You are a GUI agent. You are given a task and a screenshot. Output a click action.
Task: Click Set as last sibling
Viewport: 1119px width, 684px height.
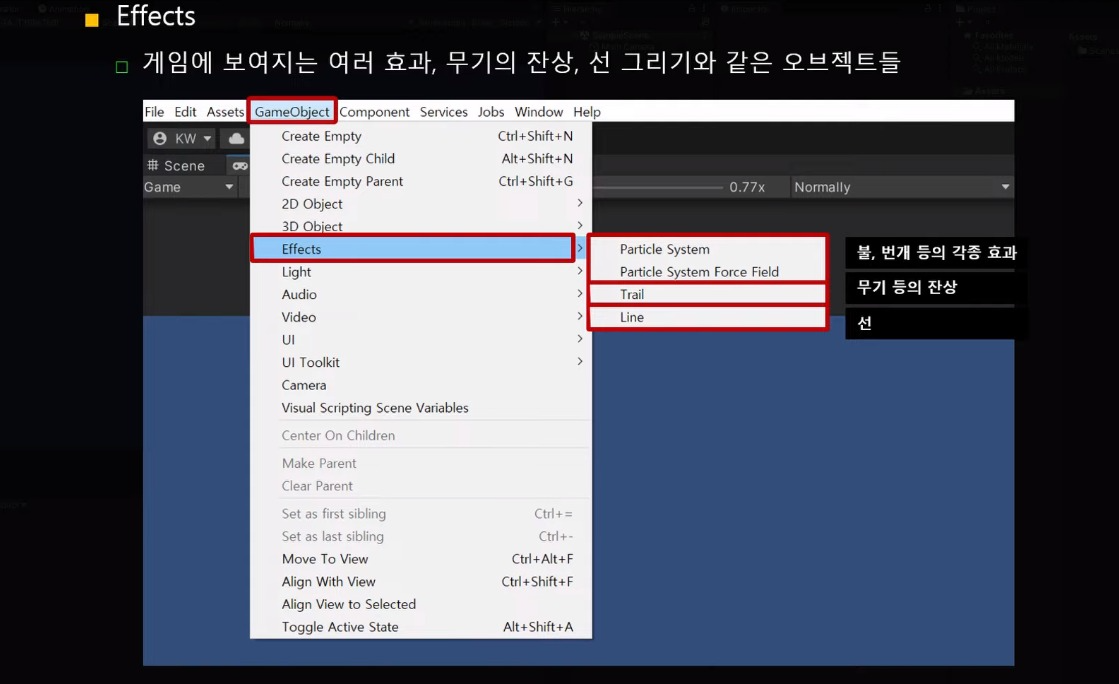point(421,536)
